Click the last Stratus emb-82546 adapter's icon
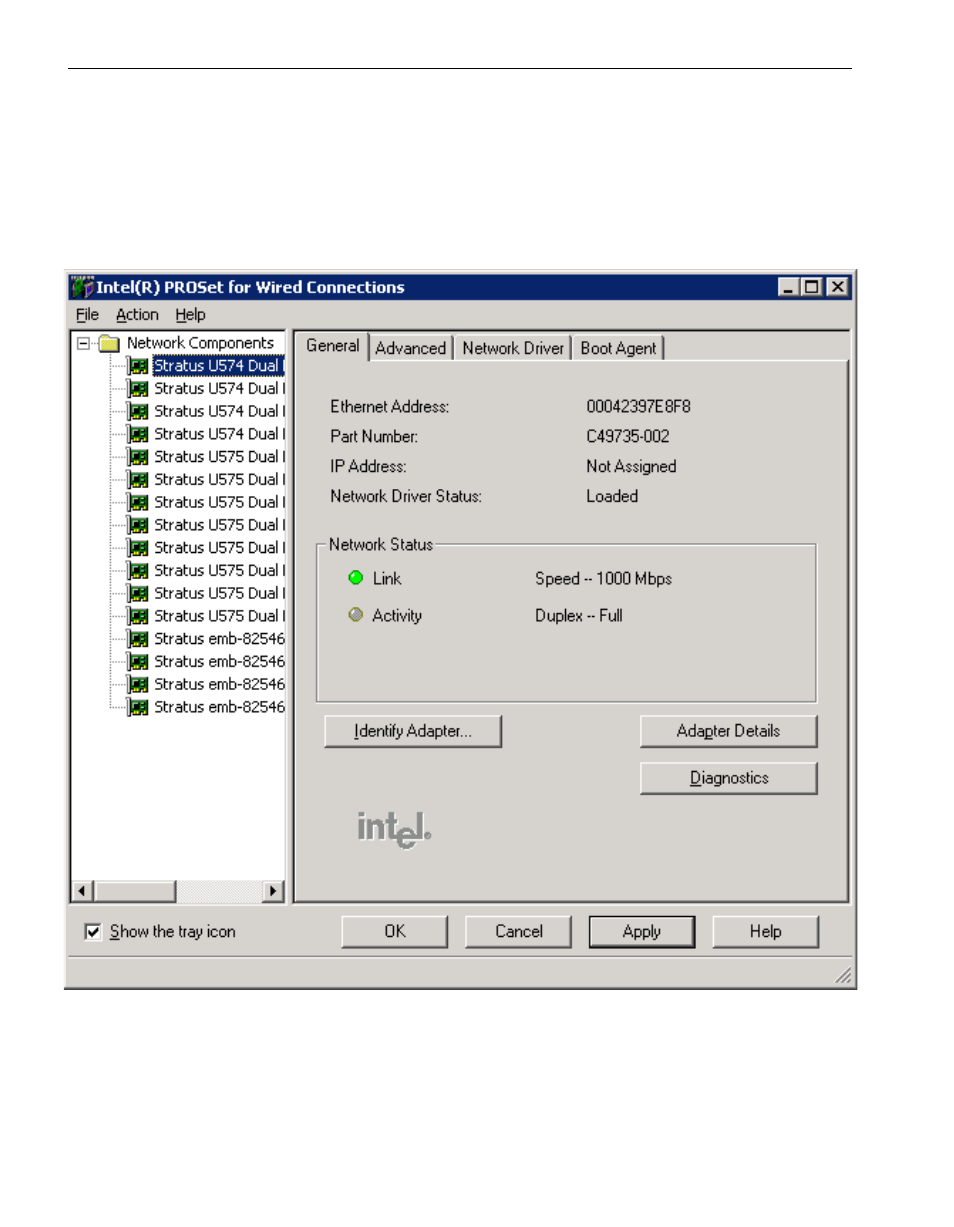The image size is (954, 1227). (x=140, y=707)
